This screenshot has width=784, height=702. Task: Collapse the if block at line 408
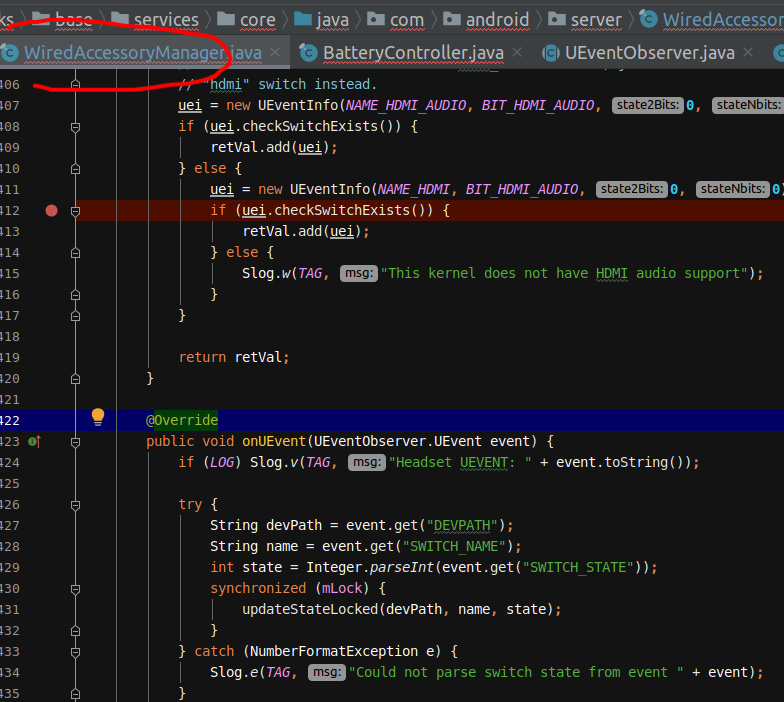pyautogui.click(x=76, y=127)
